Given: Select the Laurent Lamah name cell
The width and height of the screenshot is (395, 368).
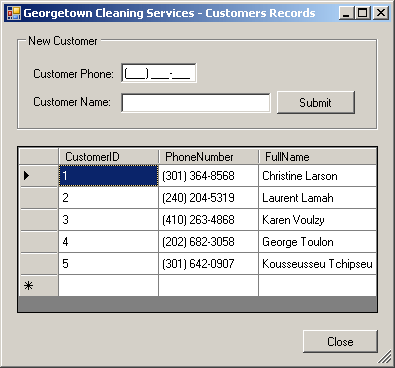Looking at the screenshot, I should pos(317,198).
